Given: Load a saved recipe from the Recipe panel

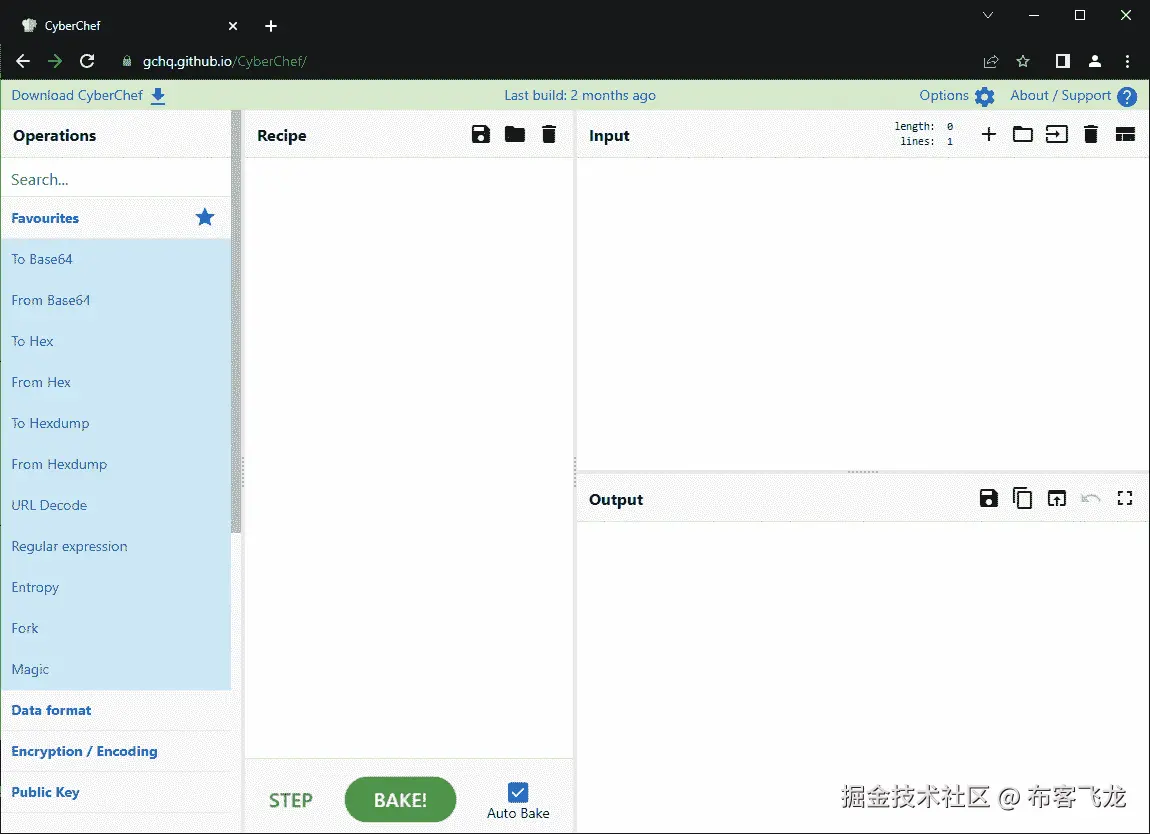Looking at the screenshot, I should [514, 134].
